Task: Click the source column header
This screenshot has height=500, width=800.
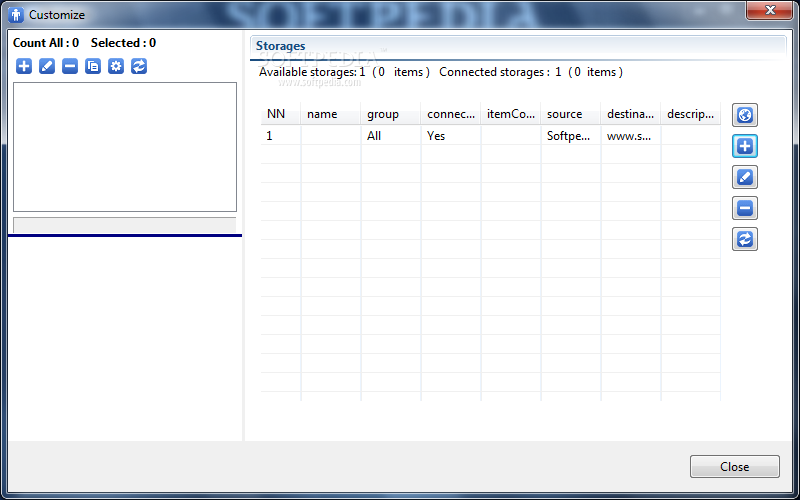Action: [x=571, y=114]
